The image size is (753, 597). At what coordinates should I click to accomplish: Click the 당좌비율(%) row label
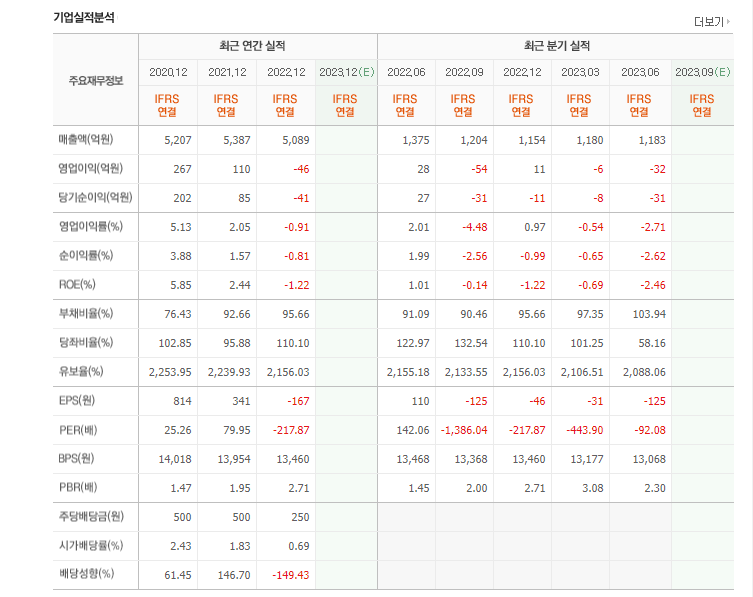pyautogui.click(x=86, y=342)
